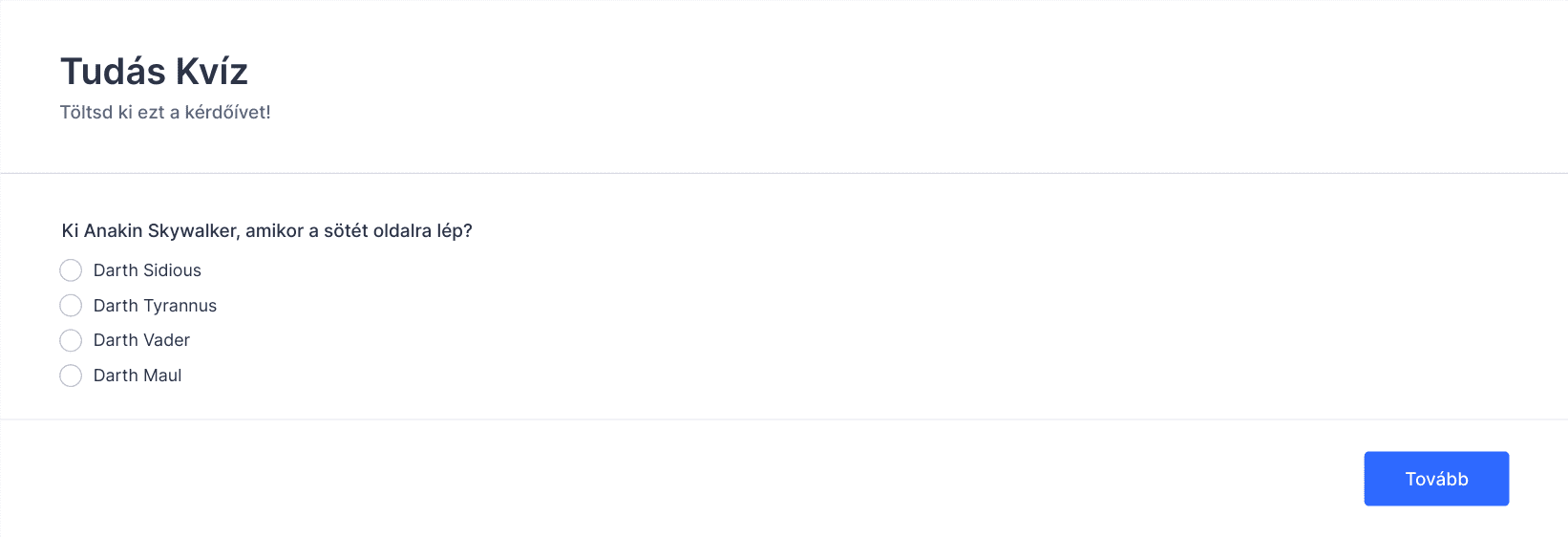Click the 'Darth Vader' answer label text
1568x537 pixels.
(141, 340)
